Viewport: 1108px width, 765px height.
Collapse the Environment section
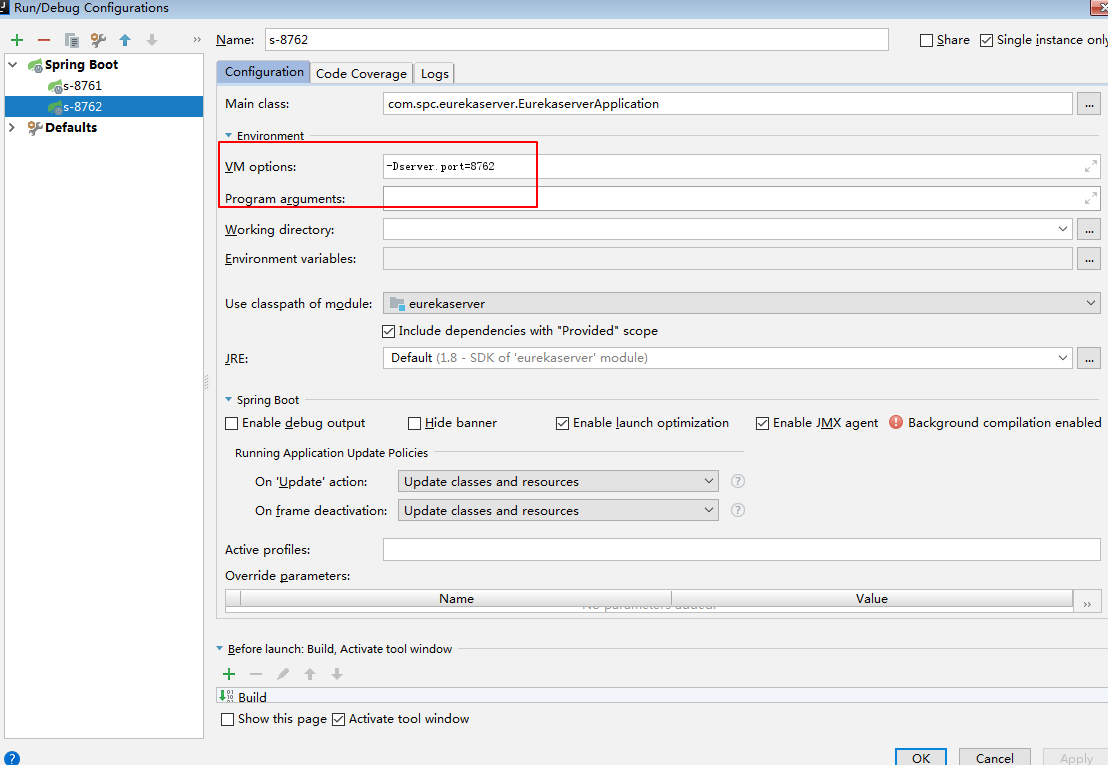tap(228, 135)
